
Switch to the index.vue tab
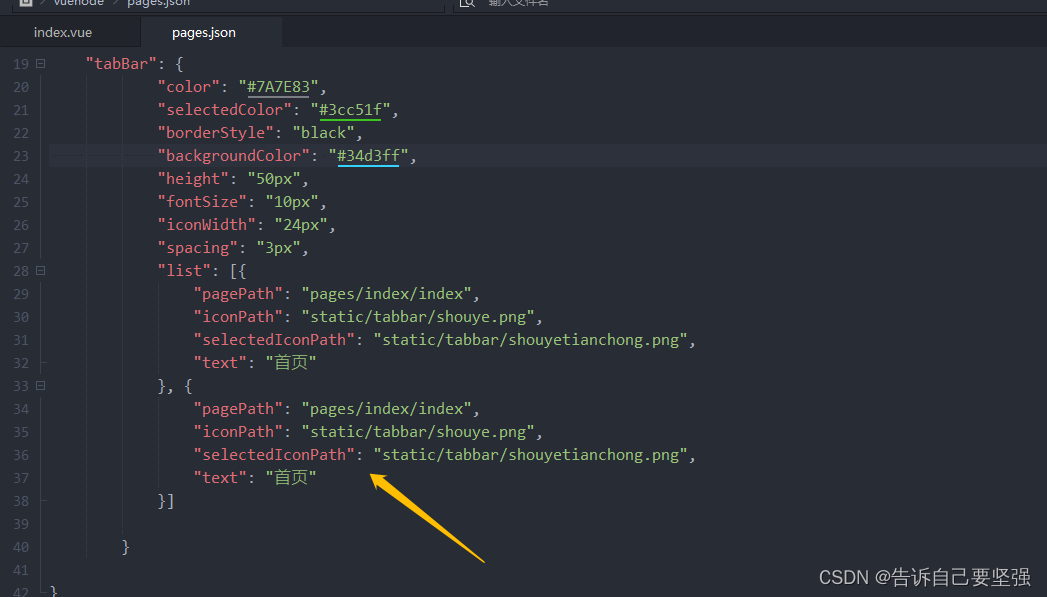(x=63, y=32)
